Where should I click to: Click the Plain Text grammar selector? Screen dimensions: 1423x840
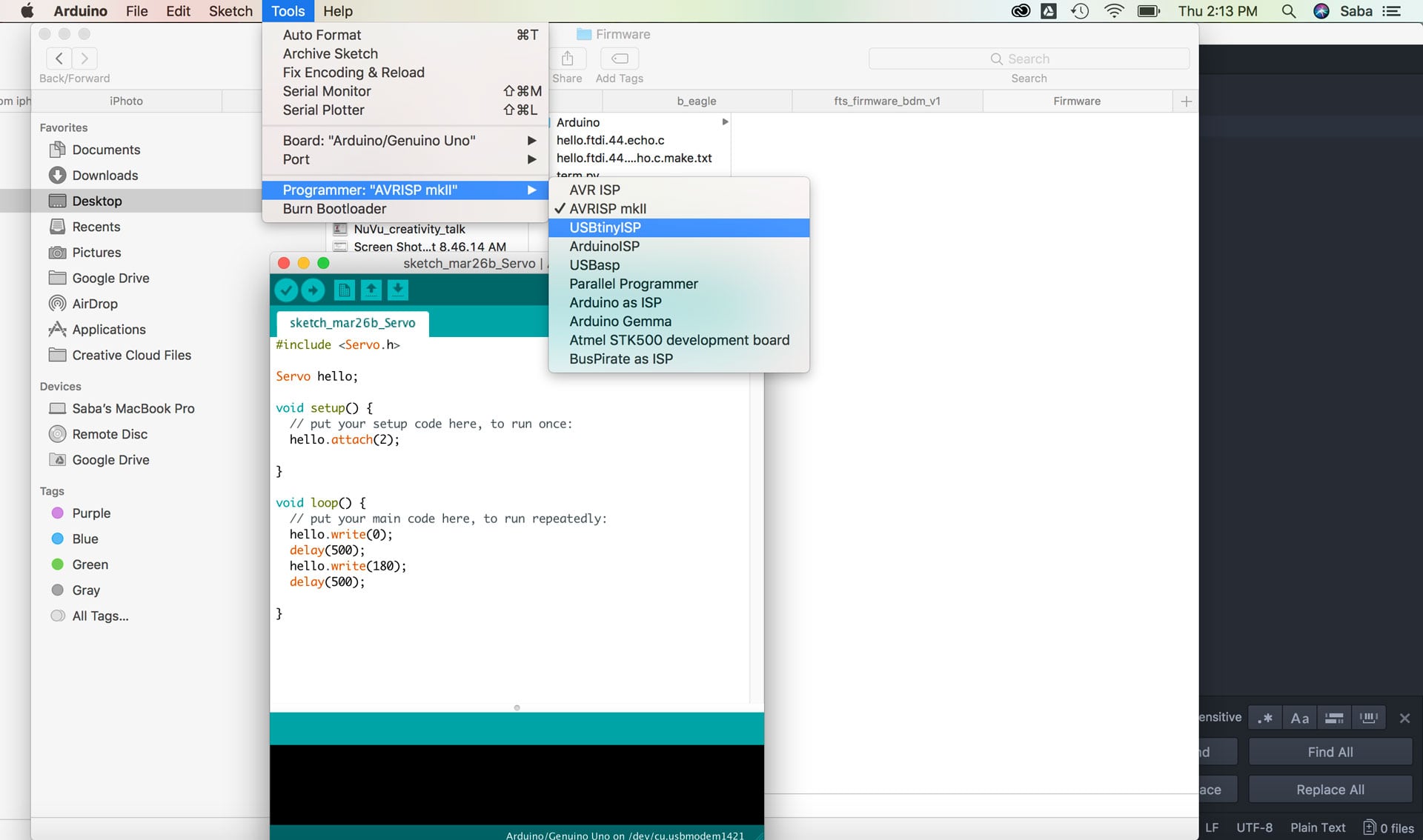[1318, 828]
